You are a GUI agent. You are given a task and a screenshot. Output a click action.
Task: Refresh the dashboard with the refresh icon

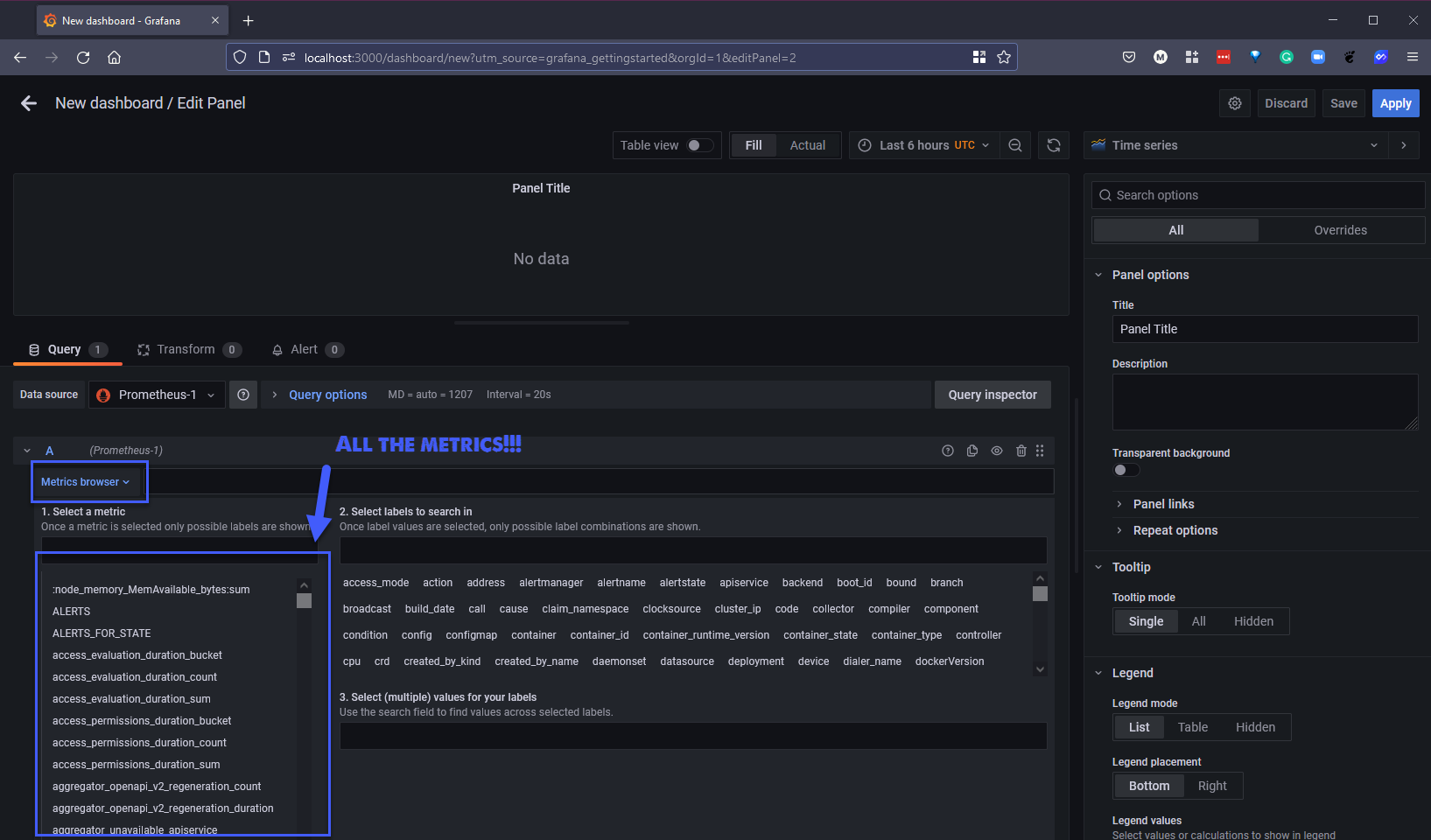coord(1053,145)
